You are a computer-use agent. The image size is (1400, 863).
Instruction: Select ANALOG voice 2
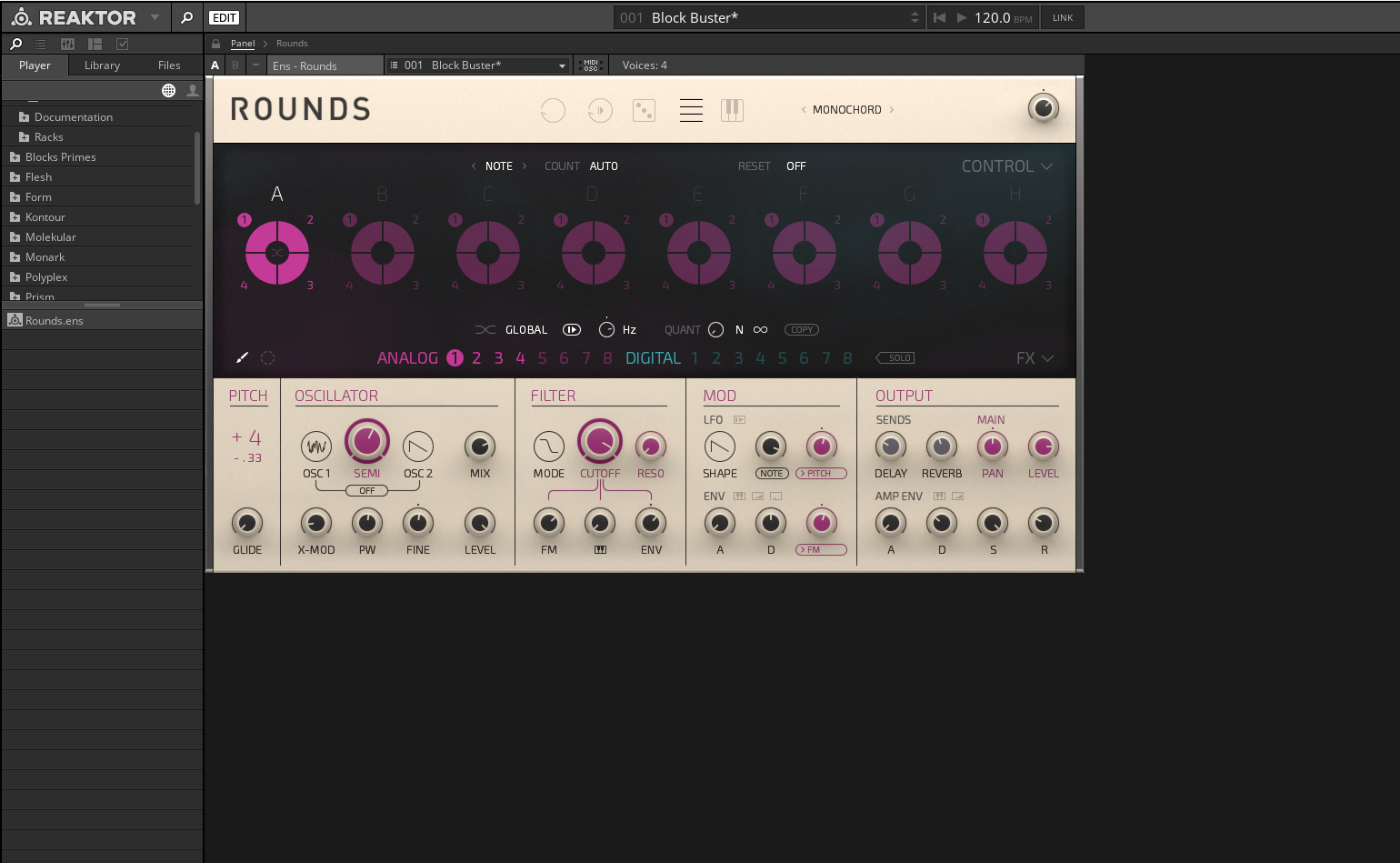click(x=476, y=358)
